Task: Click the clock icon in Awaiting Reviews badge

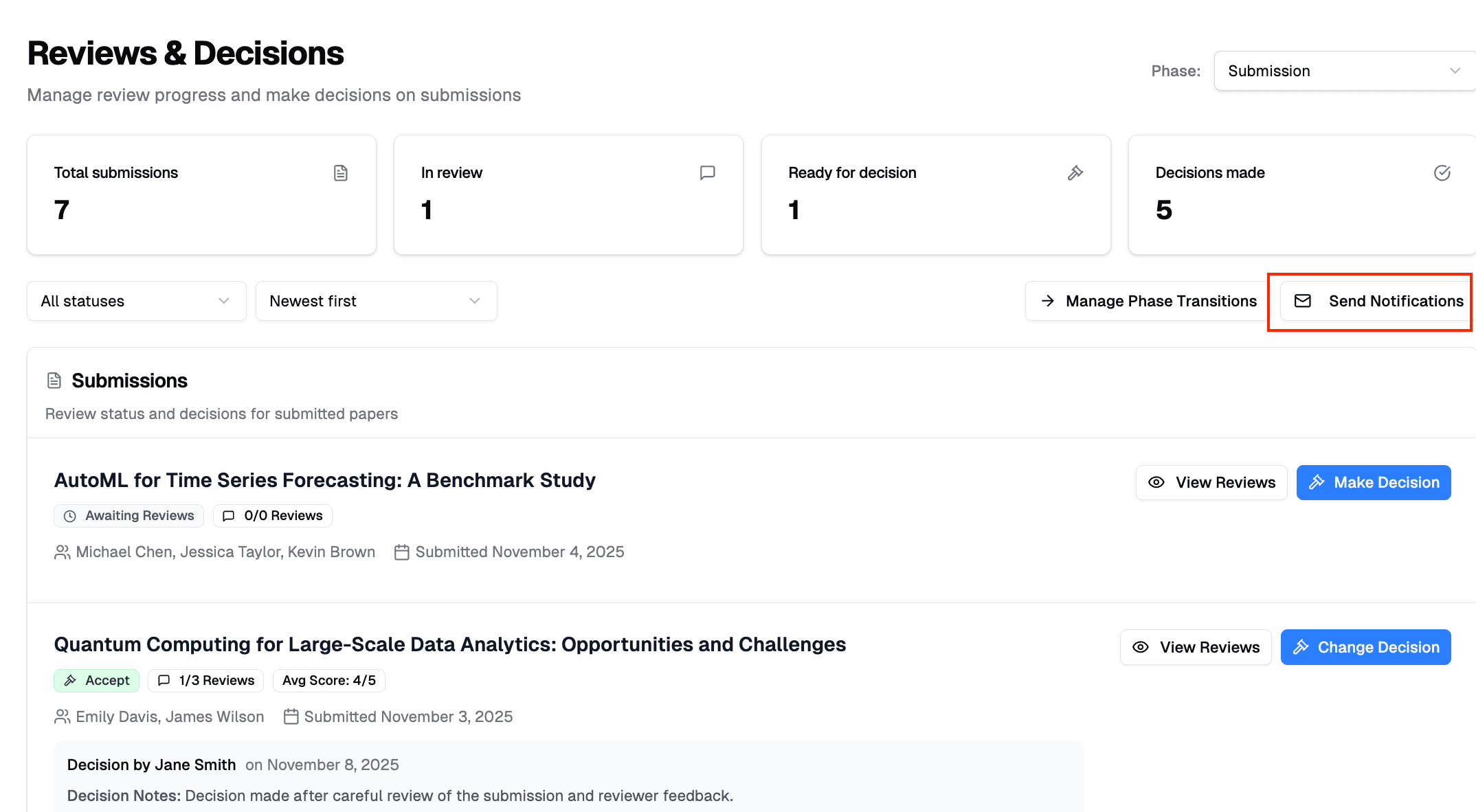Action: 70,516
